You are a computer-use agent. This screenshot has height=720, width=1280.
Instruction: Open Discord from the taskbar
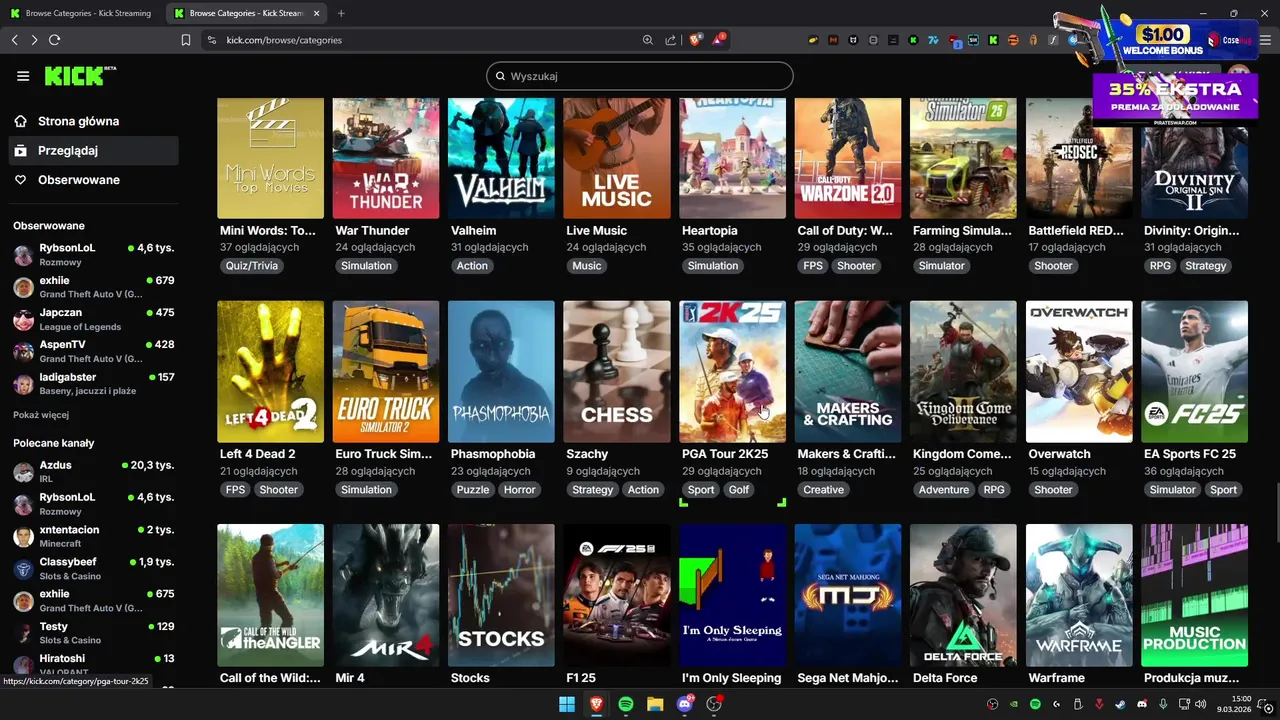coord(685,704)
